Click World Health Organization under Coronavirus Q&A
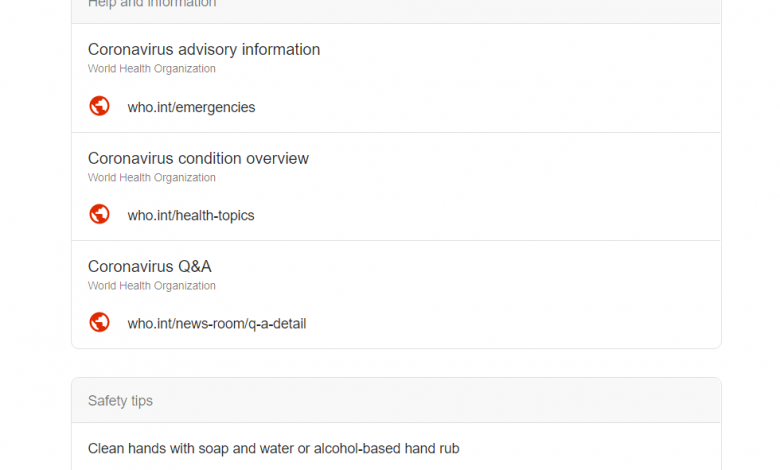This screenshot has width=780, height=470. (152, 286)
